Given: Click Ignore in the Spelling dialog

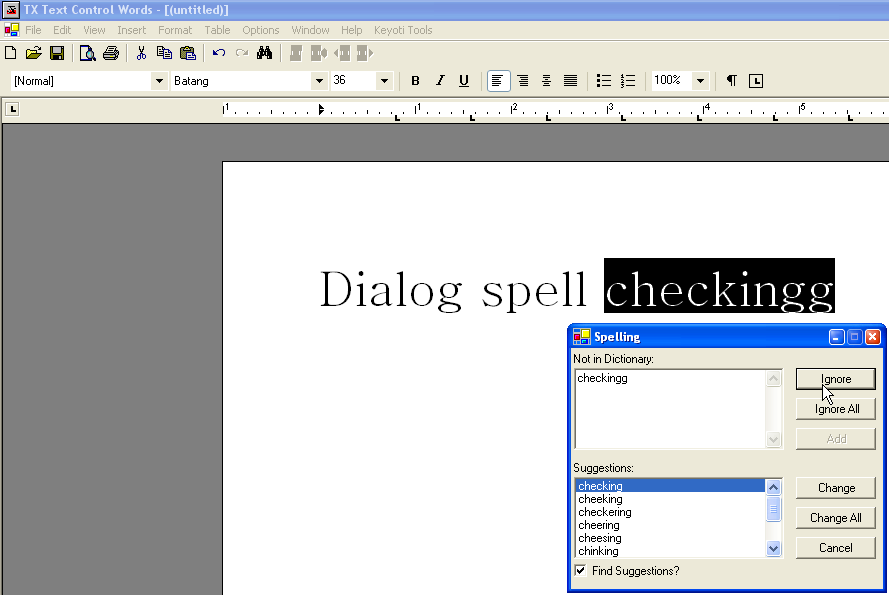Looking at the screenshot, I should (x=836, y=379).
